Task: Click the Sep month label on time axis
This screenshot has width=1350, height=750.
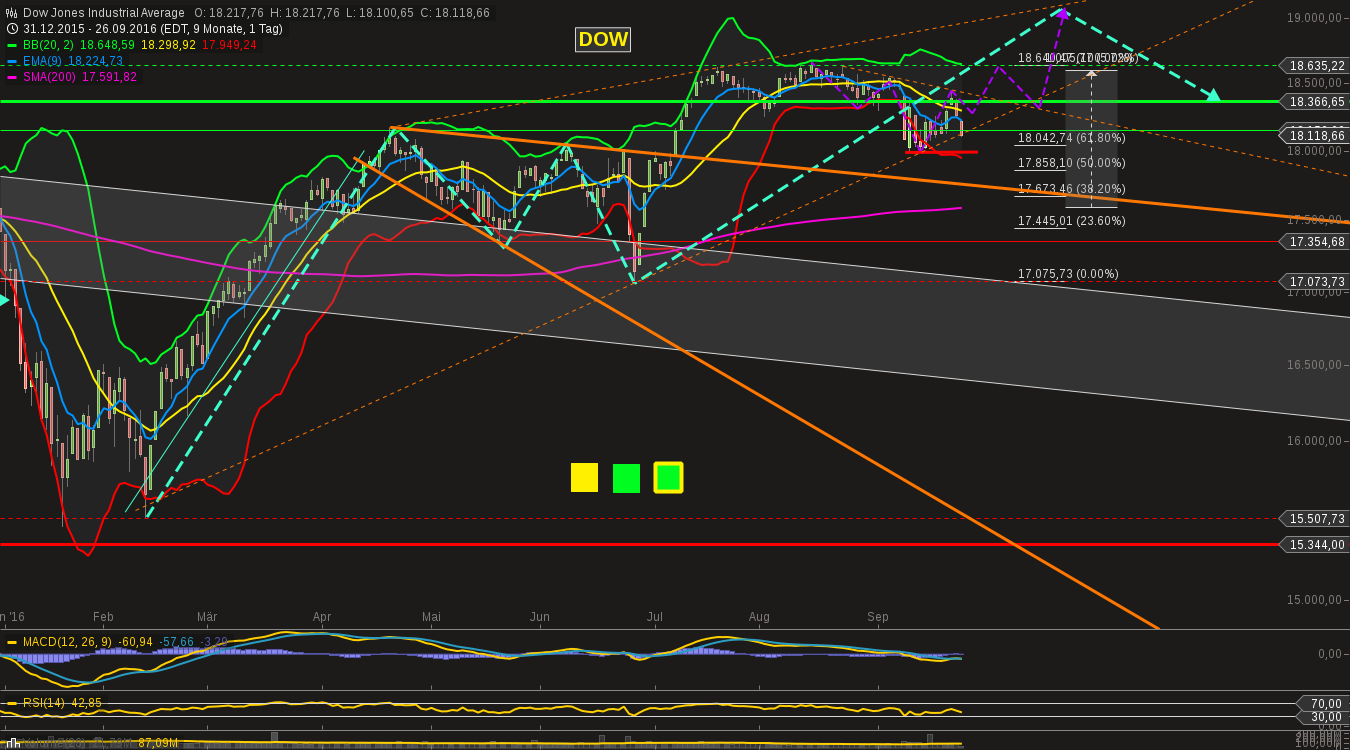Action: pos(878,617)
